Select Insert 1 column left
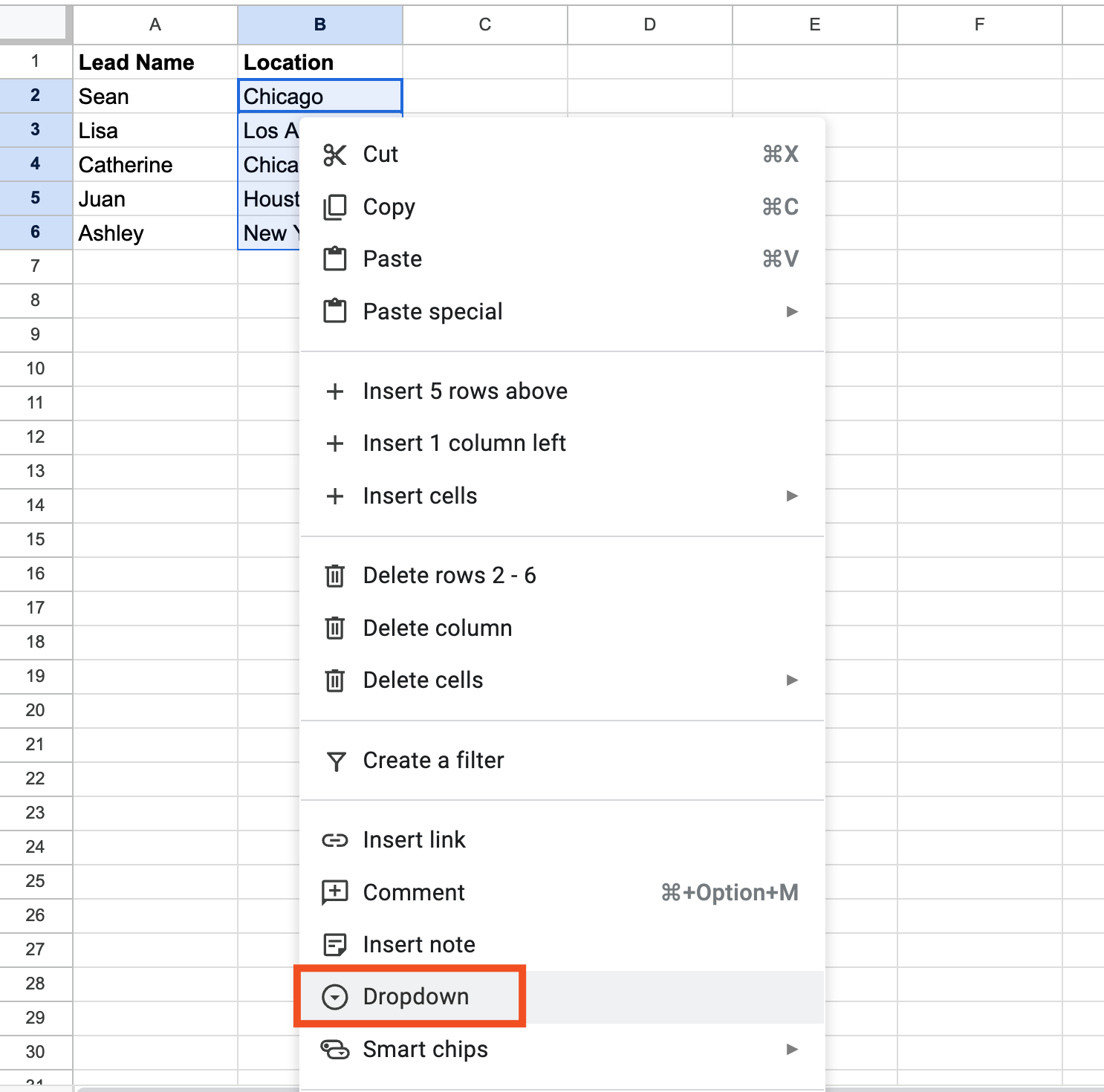This screenshot has width=1104, height=1092. pyautogui.click(x=464, y=443)
